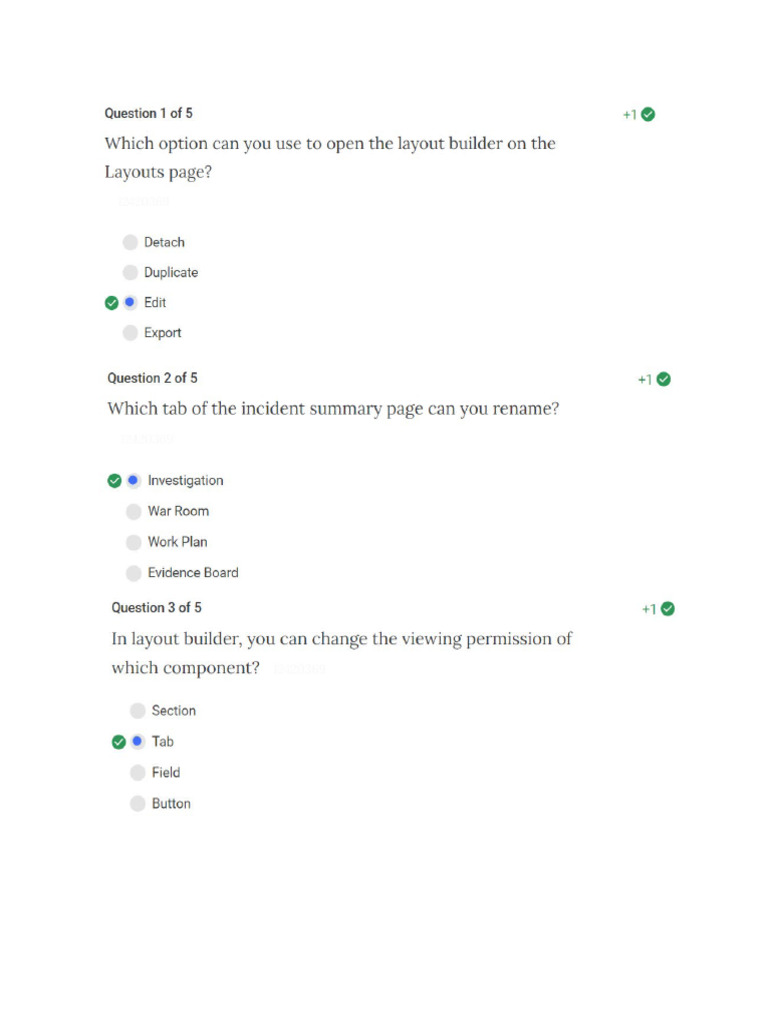Click the correct-answer check icon next to Investigation
This screenshot has height=1024, width=768.
[114, 481]
